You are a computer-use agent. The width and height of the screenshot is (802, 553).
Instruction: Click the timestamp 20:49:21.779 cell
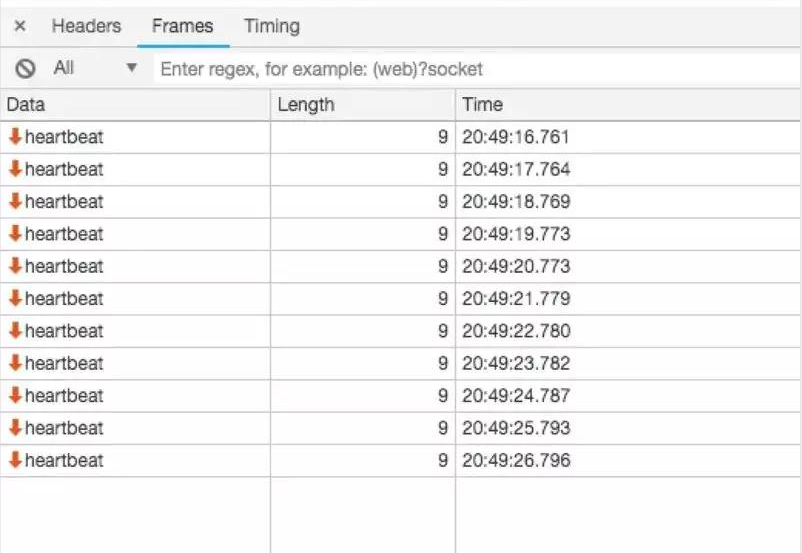tap(516, 298)
